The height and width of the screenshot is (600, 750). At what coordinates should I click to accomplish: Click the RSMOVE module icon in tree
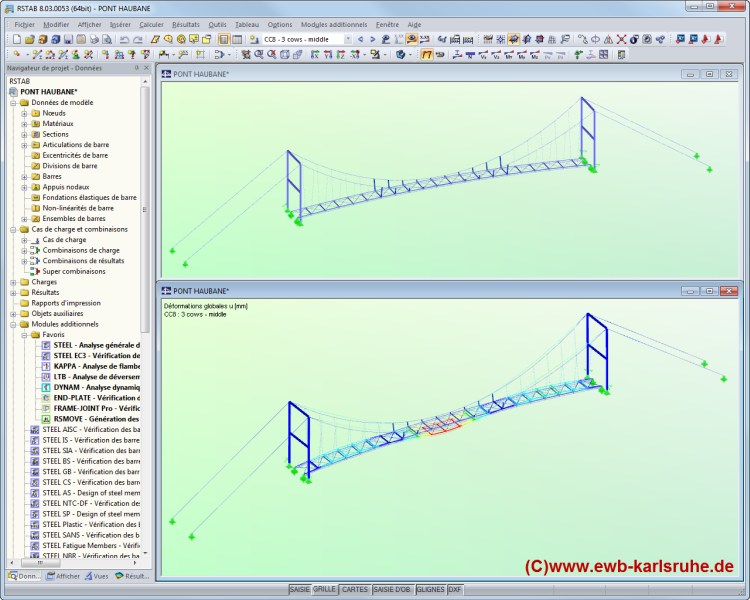[x=46, y=419]
